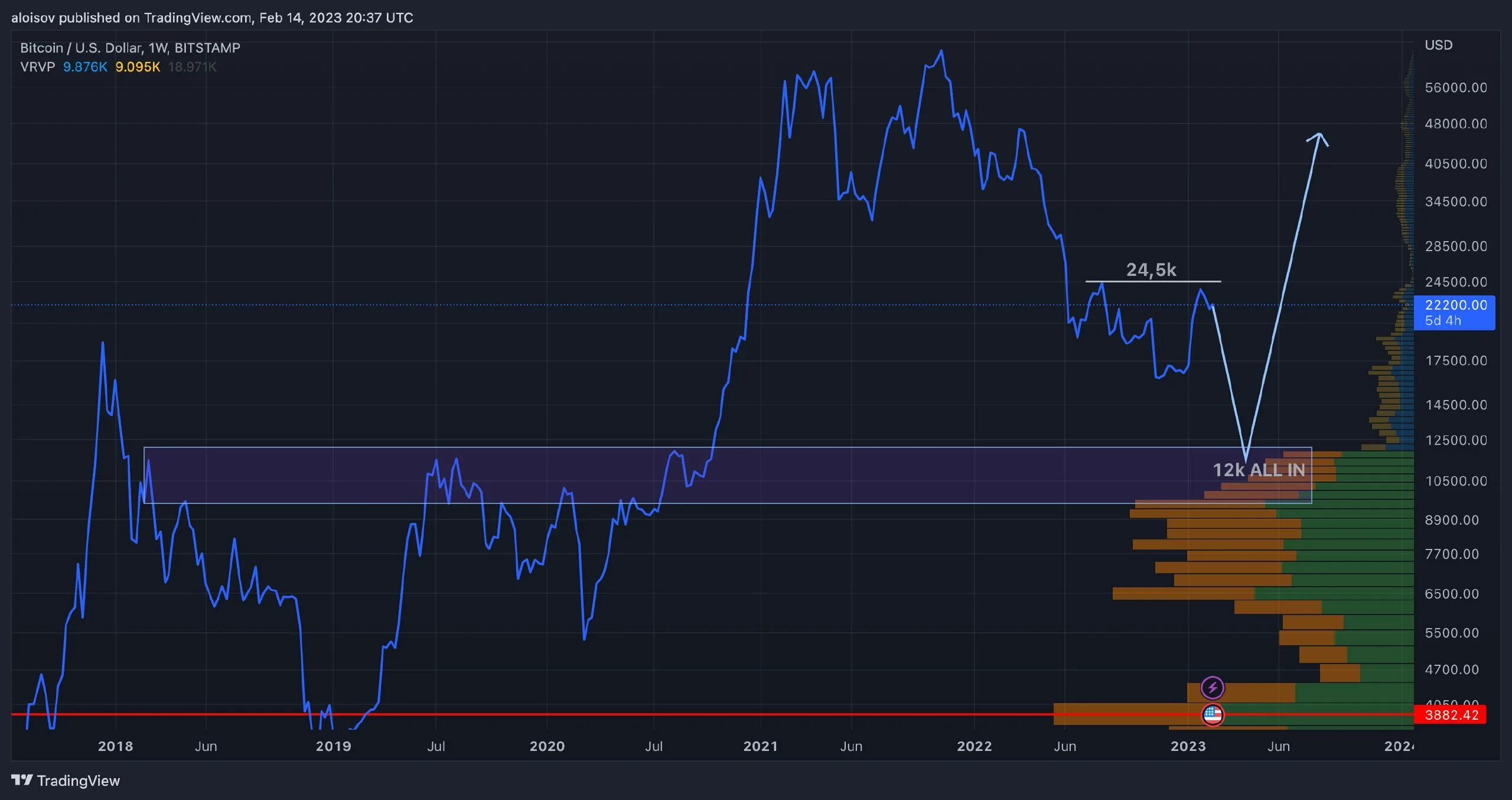Click the blue 9.876K VRVP value

coord(85,67)
